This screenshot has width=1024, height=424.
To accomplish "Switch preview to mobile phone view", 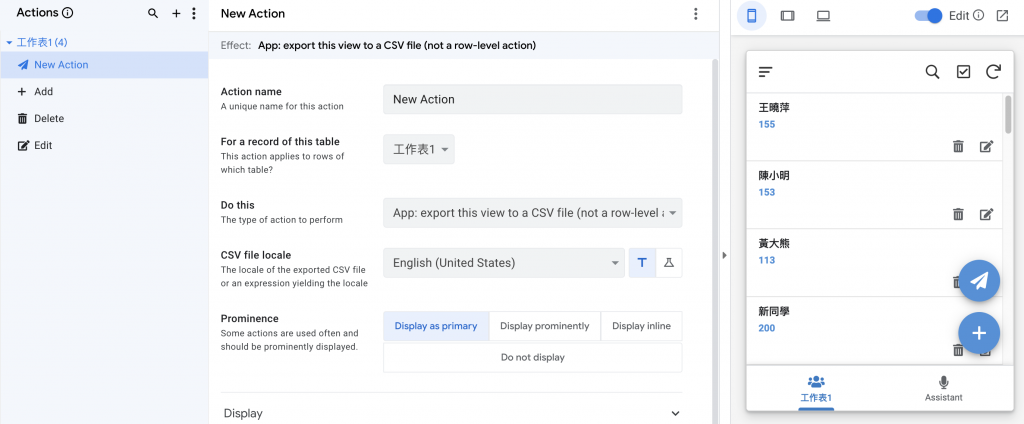I will coord(751,16).
